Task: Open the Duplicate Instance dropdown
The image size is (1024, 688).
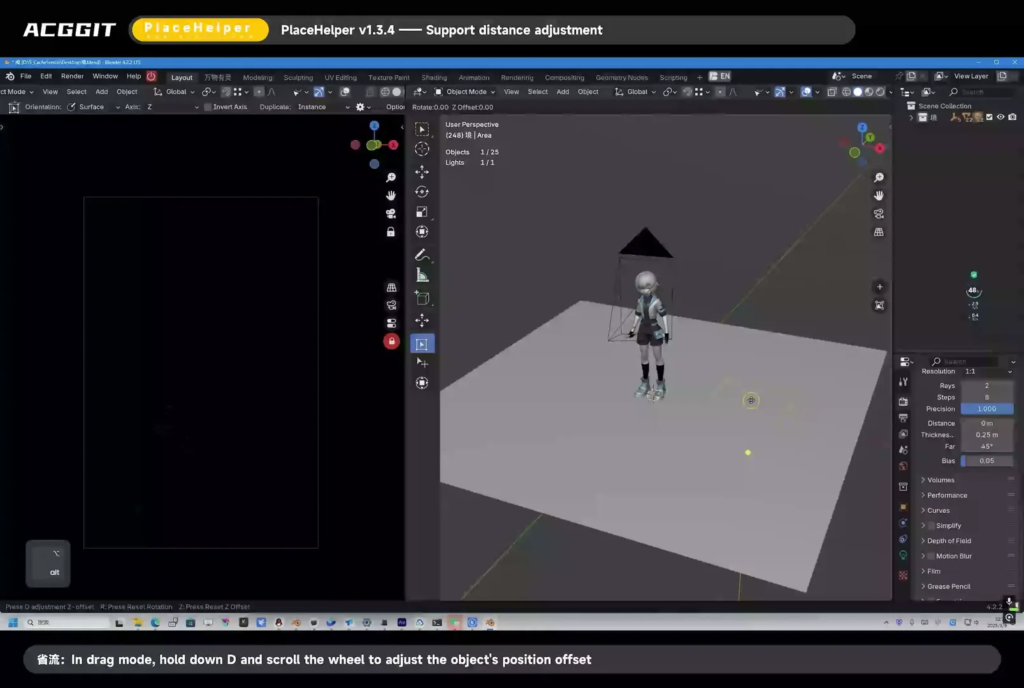Action: click(x=323, y=107)
